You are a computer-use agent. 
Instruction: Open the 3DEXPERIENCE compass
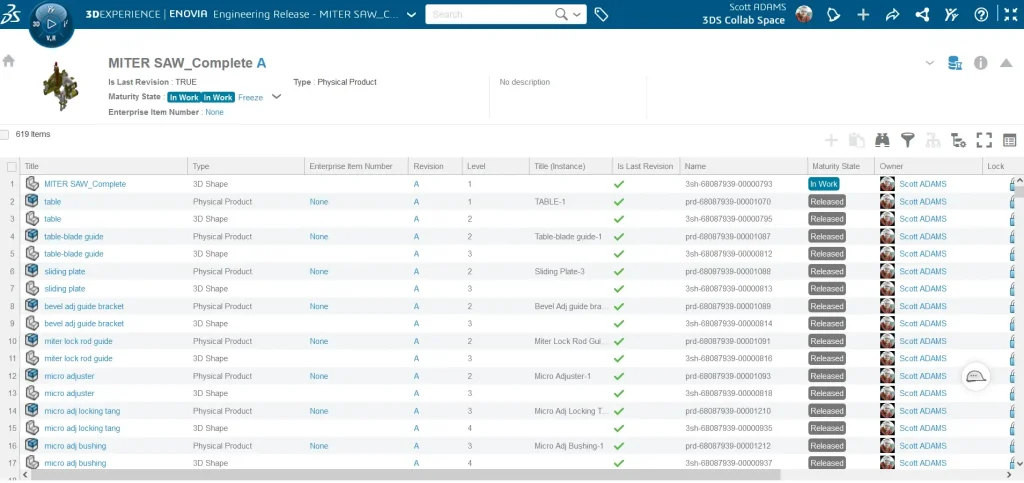click(x=50, y=22)
